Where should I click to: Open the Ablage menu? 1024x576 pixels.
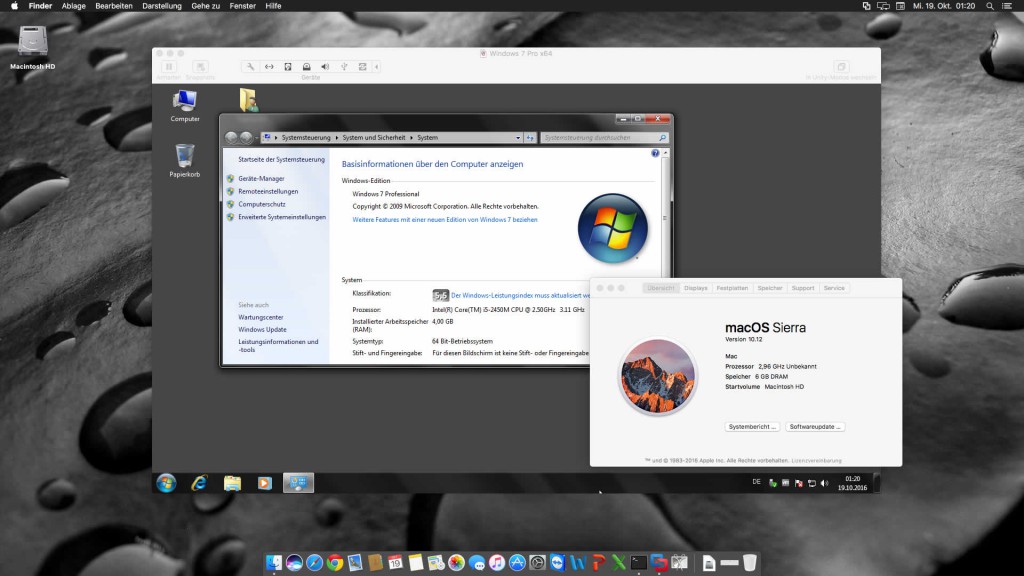click(73, 6)
